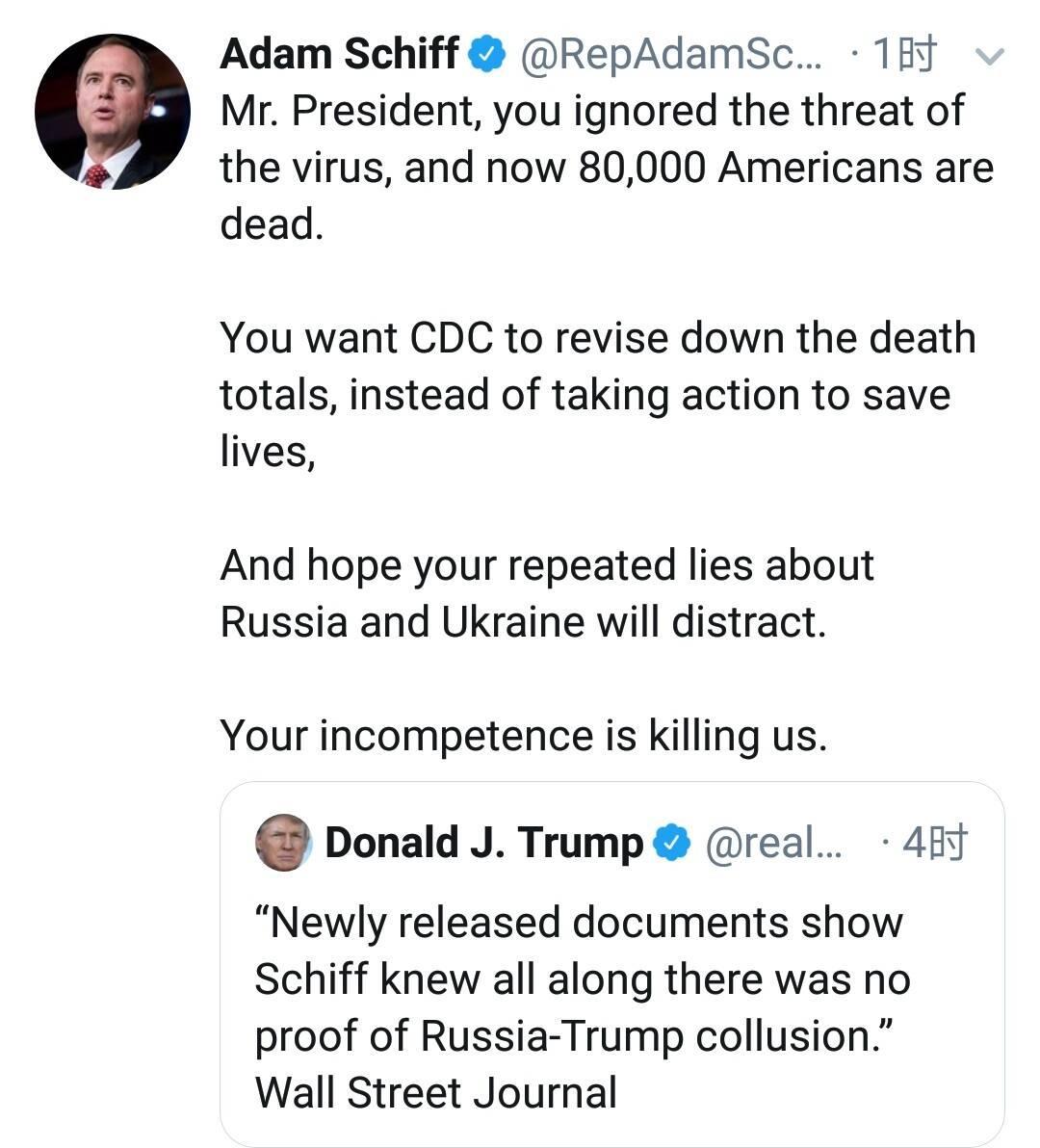
Task: Click Adam Schiff's blue verified badge
Action: [487, 55]
